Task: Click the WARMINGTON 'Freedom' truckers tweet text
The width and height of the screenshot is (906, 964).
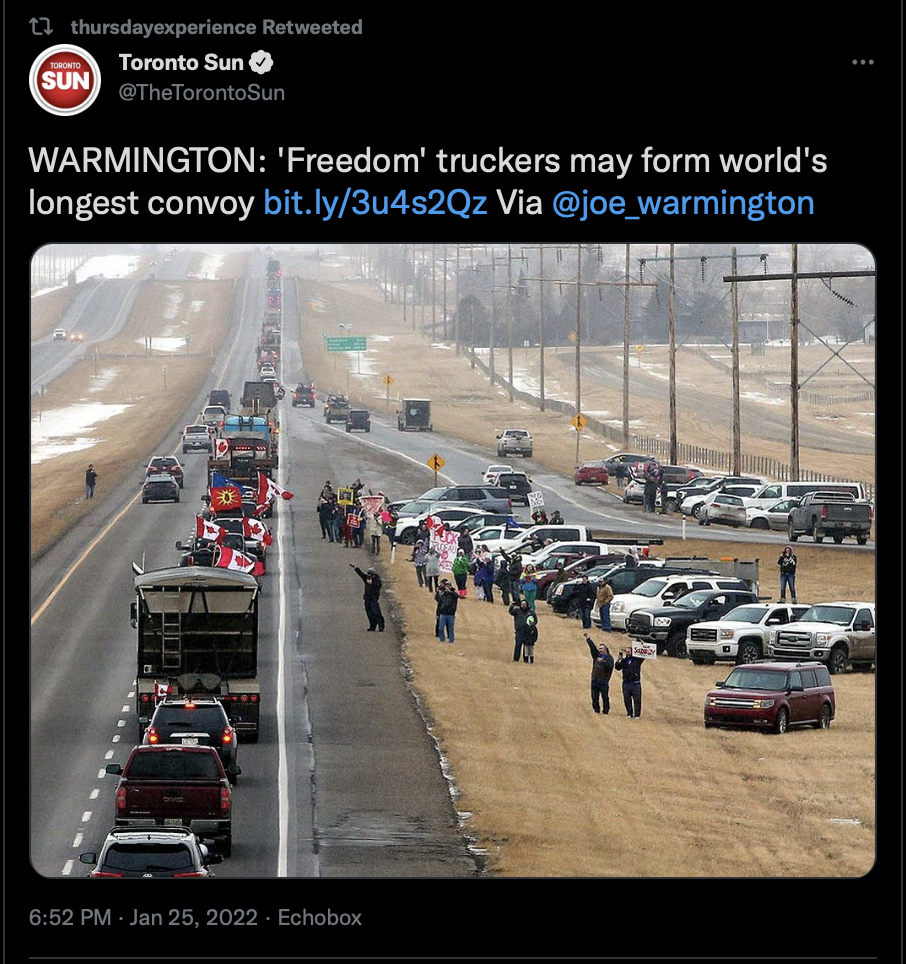Action: [x=428, y=181]
